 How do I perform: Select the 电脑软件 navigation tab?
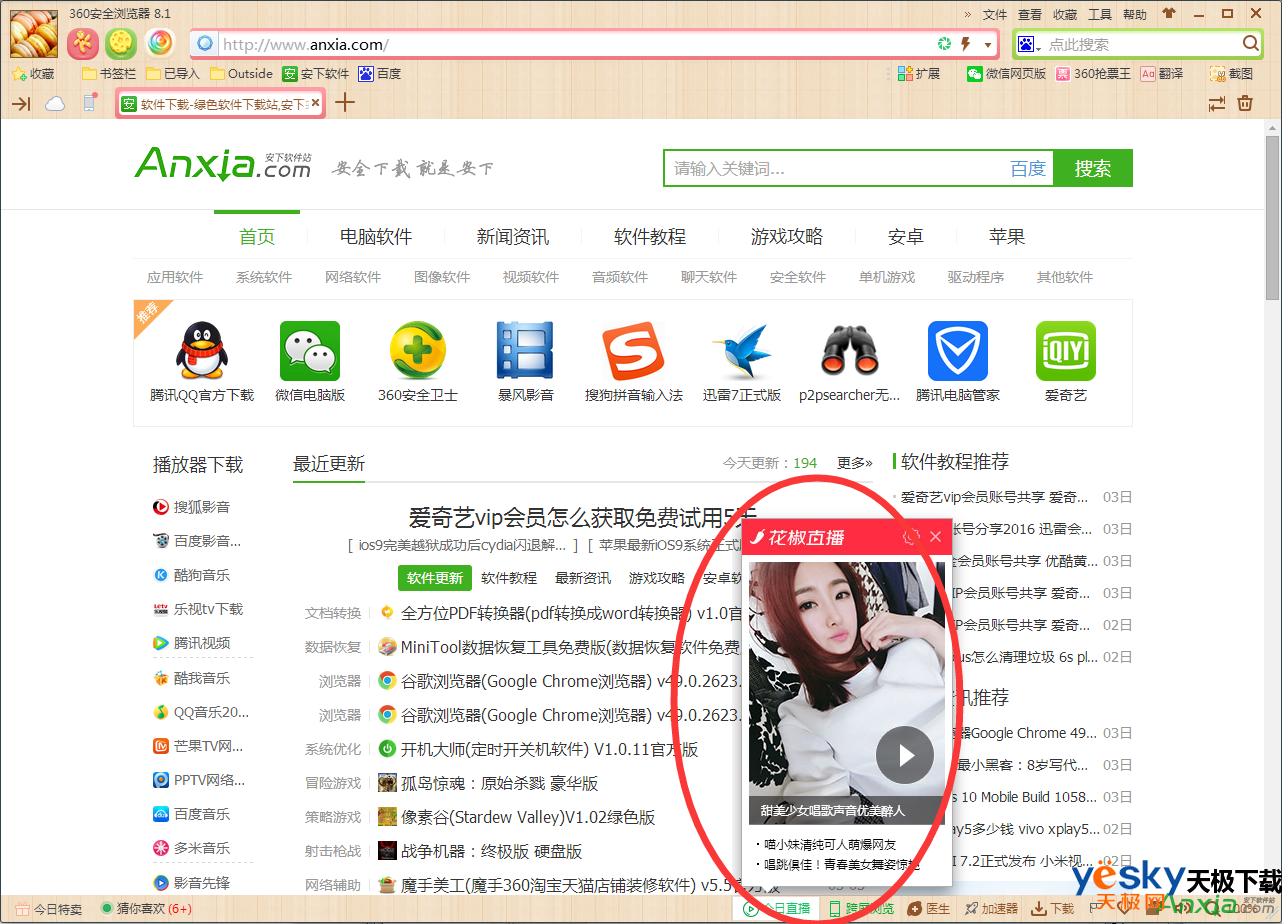[x=376, y=237]
